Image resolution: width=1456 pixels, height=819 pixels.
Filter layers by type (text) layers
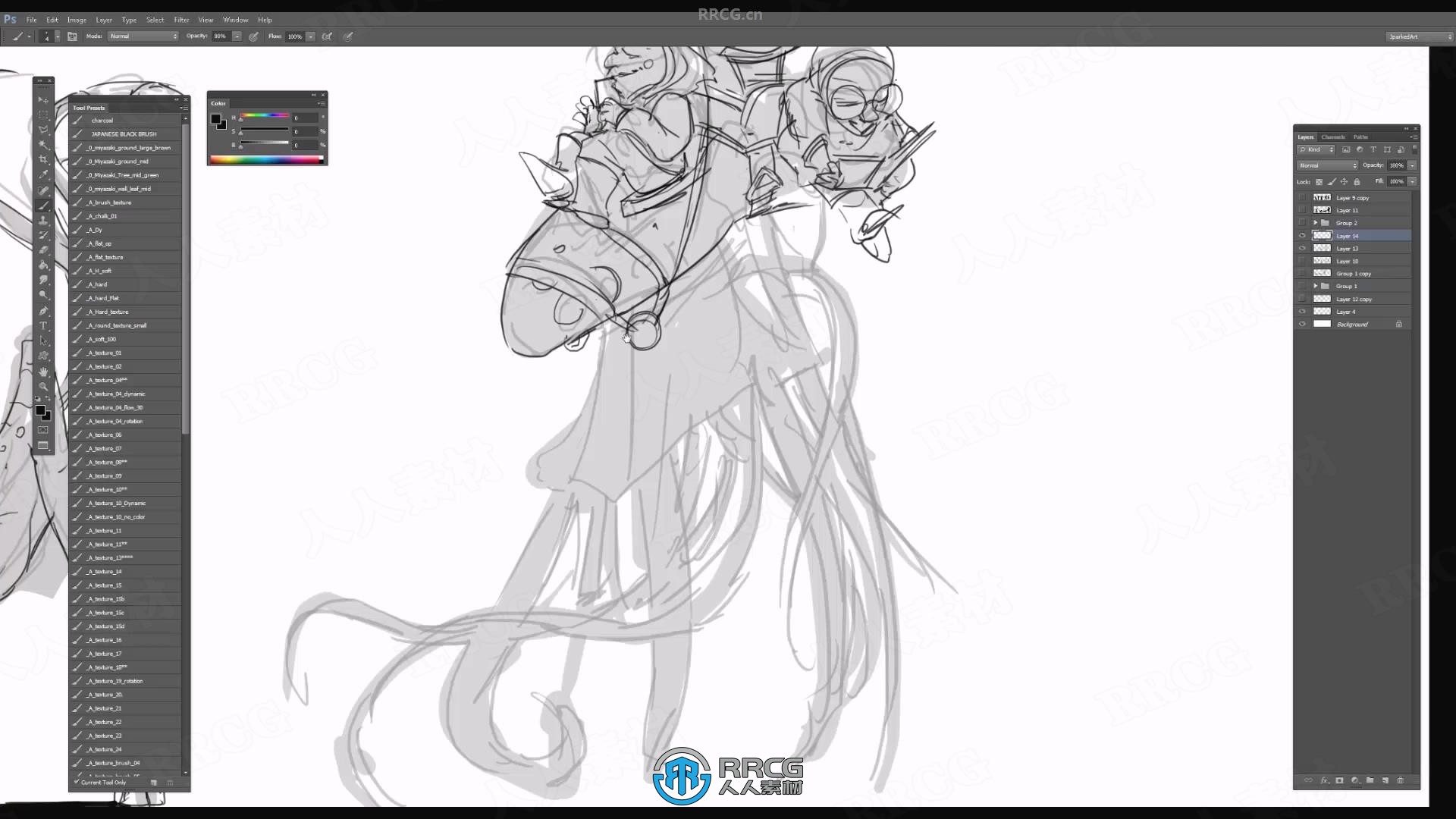1373,150
